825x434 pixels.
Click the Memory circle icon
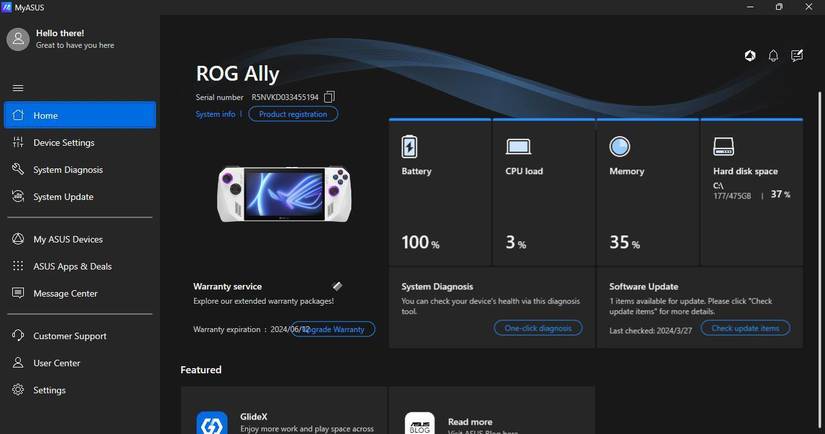(619, 147)
